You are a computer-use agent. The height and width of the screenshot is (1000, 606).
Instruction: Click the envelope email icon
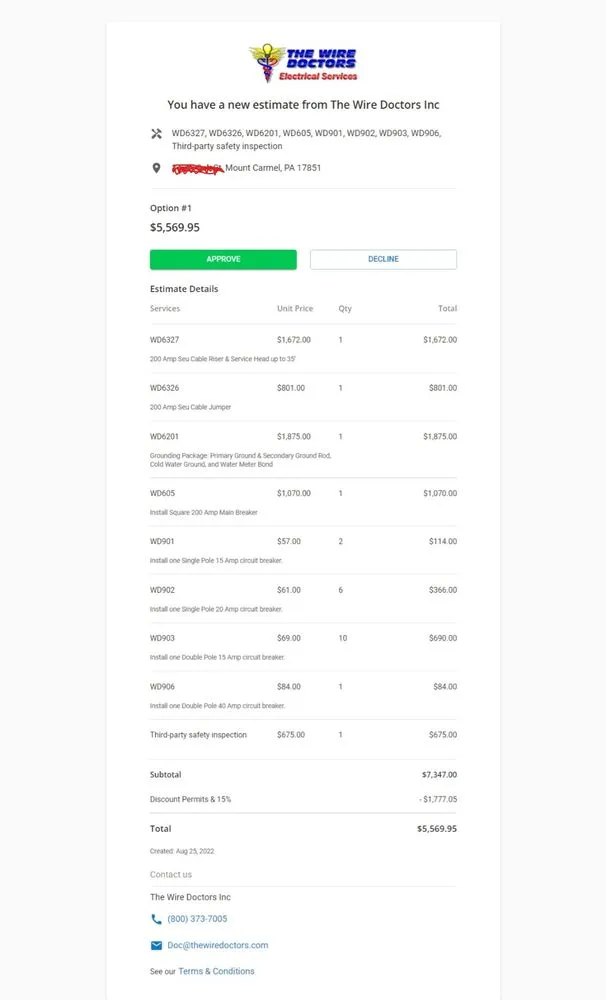tap(156, 945)
